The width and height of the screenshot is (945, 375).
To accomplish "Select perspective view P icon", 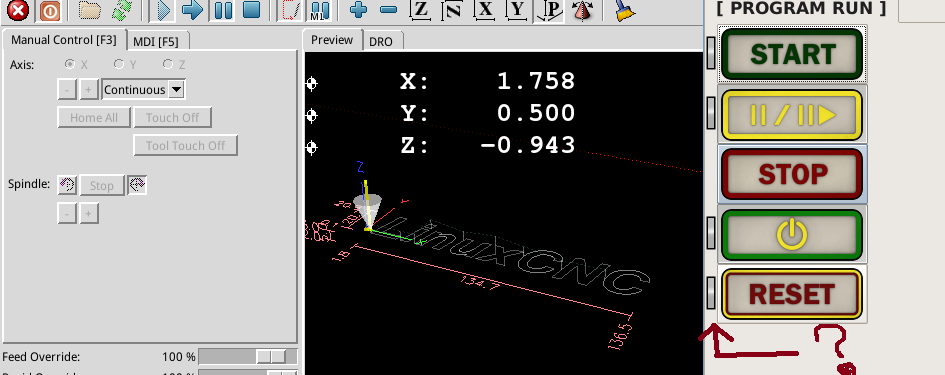I will (549, 10).
